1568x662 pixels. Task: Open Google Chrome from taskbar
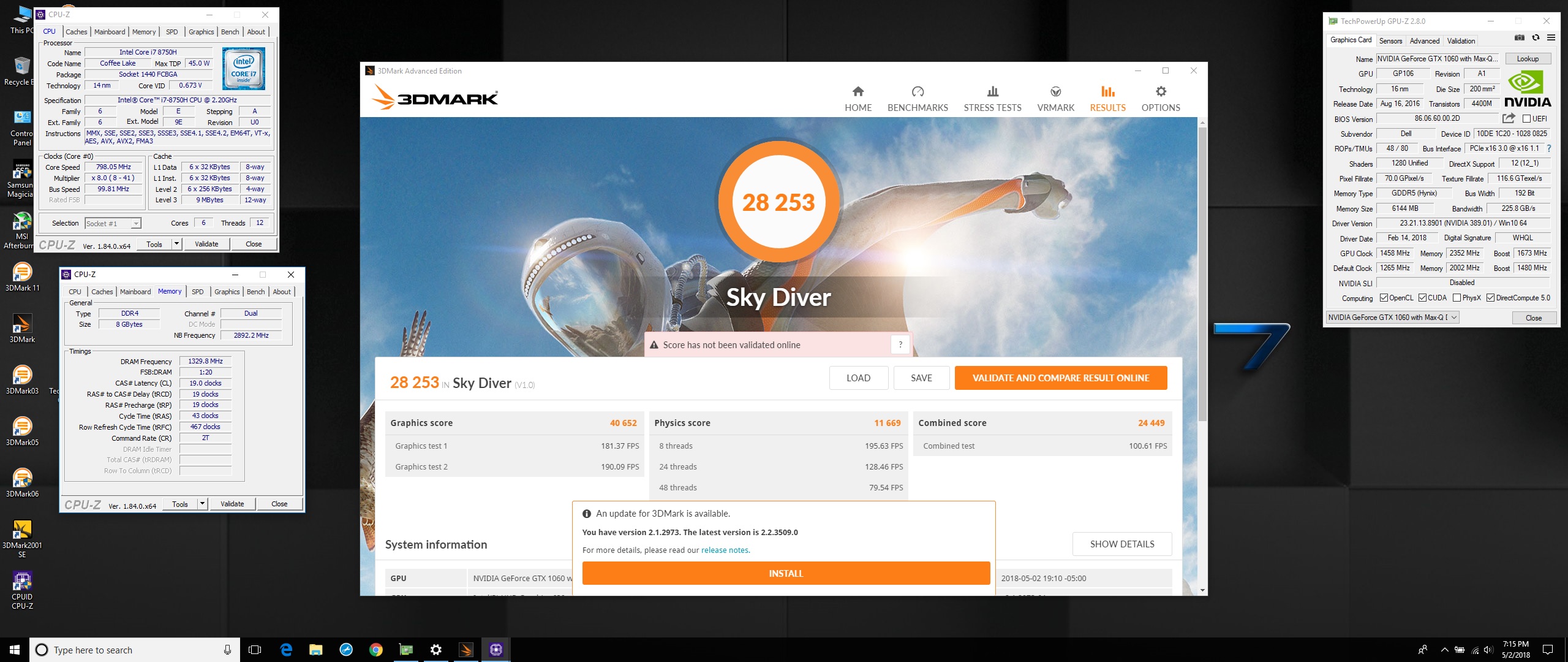click(376, 650)
